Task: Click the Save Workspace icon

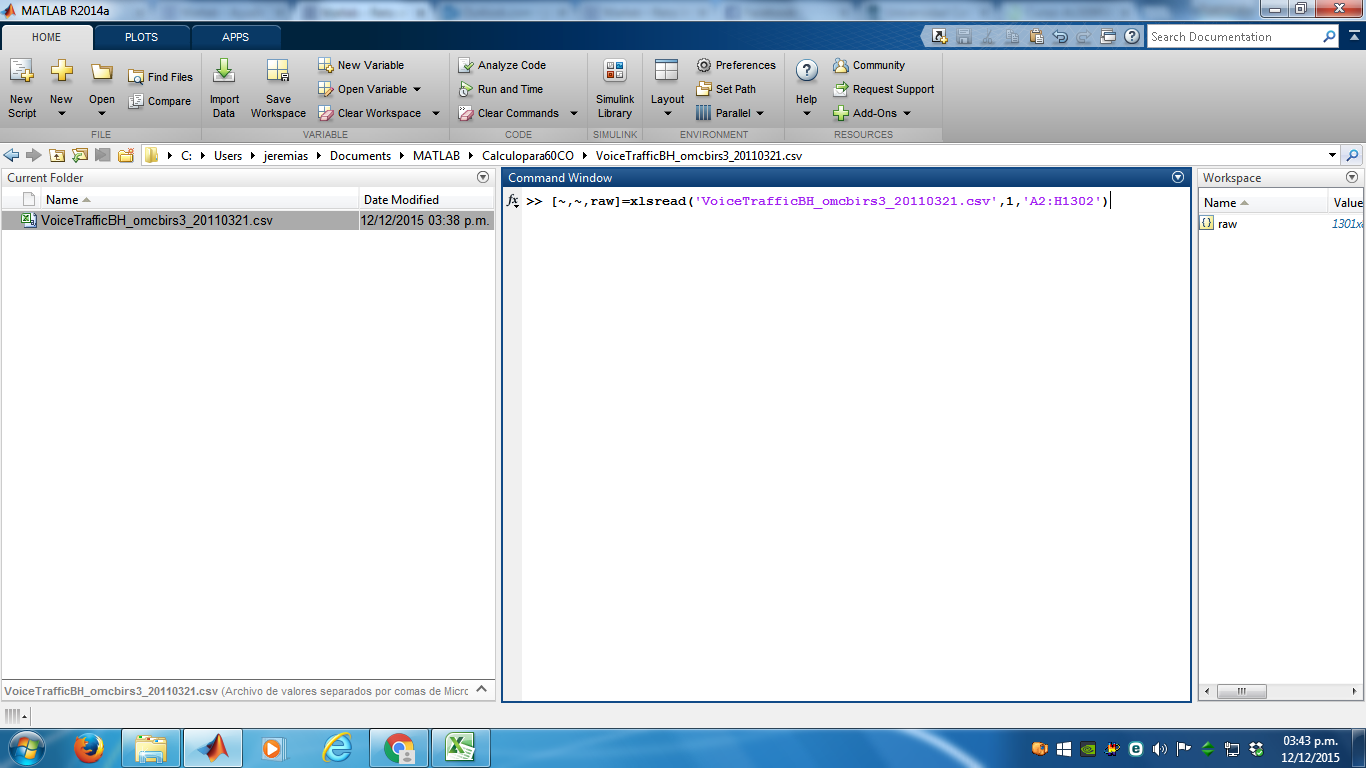Action: 278,71
